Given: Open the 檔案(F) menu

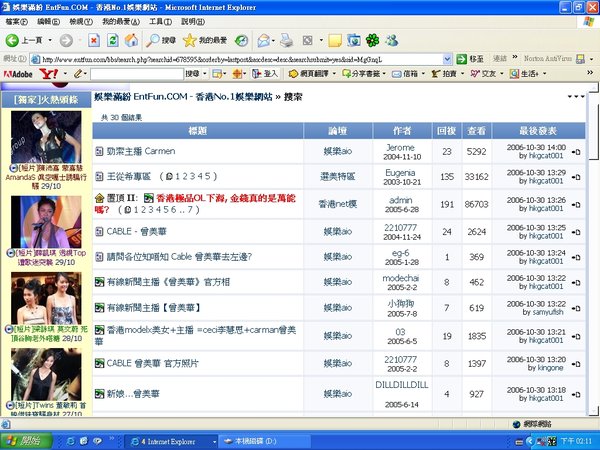Looking at the screenshot, I should click(16, 22).
